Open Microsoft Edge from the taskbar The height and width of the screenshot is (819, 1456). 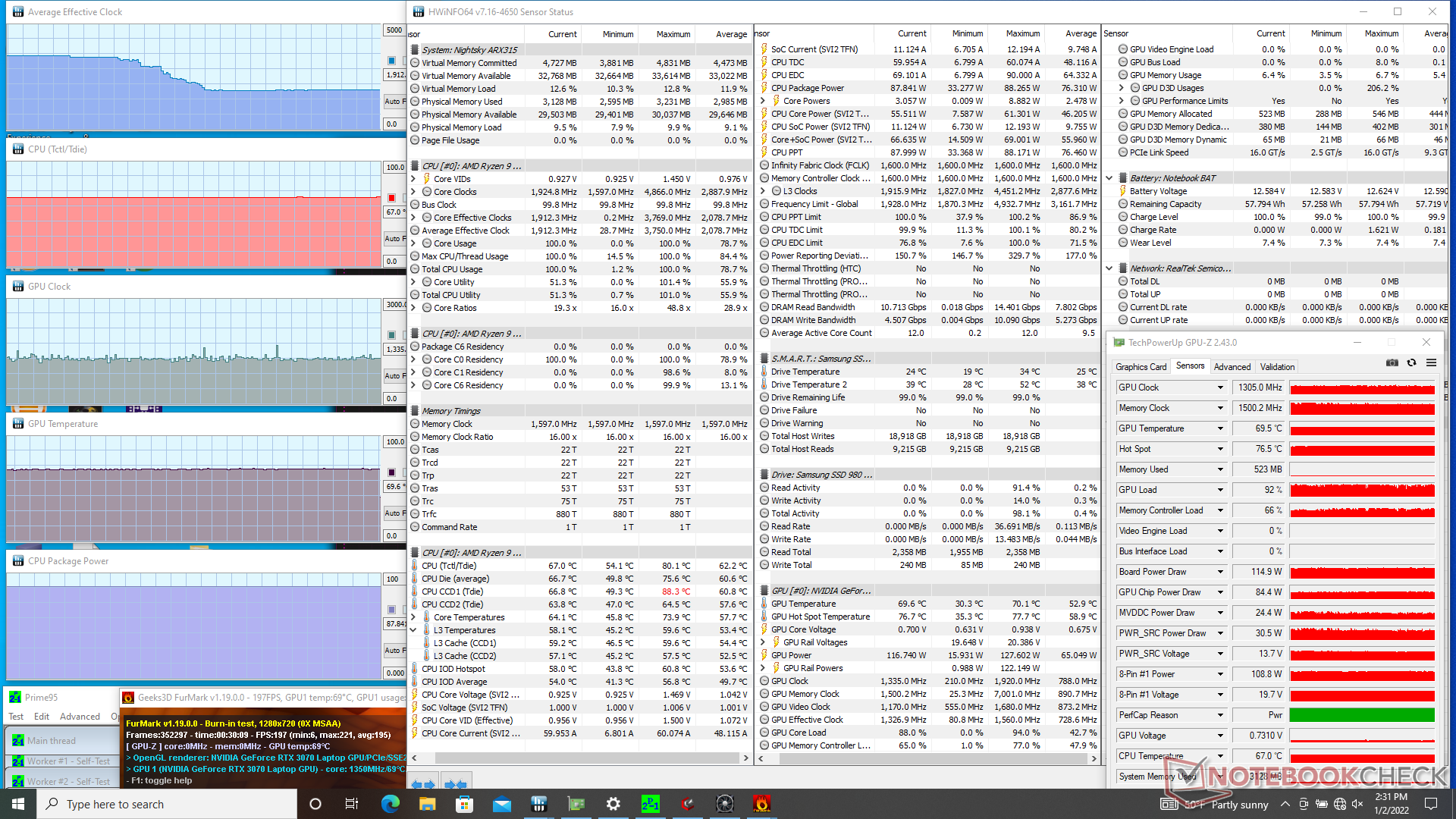[391, 804]
